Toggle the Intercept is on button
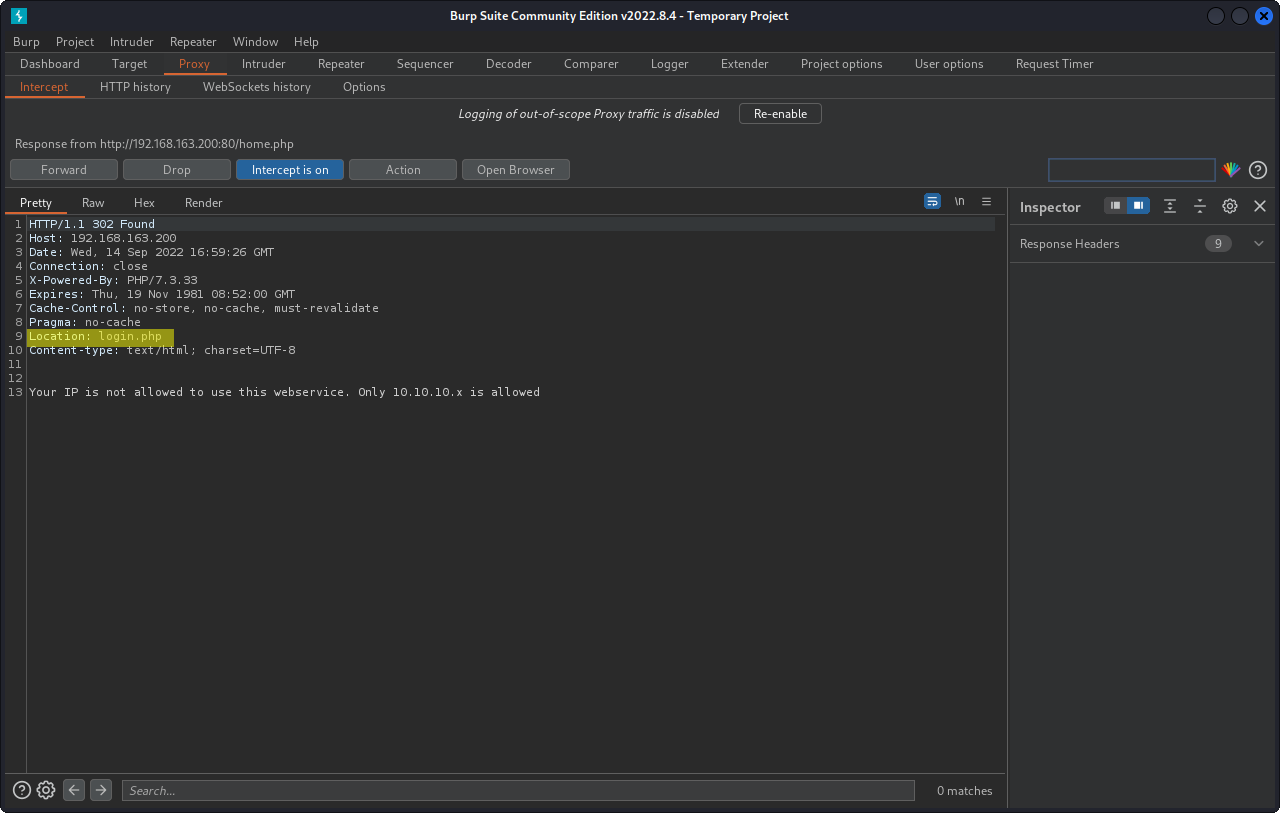Viewport: 1280px width, 813px height. (x=290, y=170)
